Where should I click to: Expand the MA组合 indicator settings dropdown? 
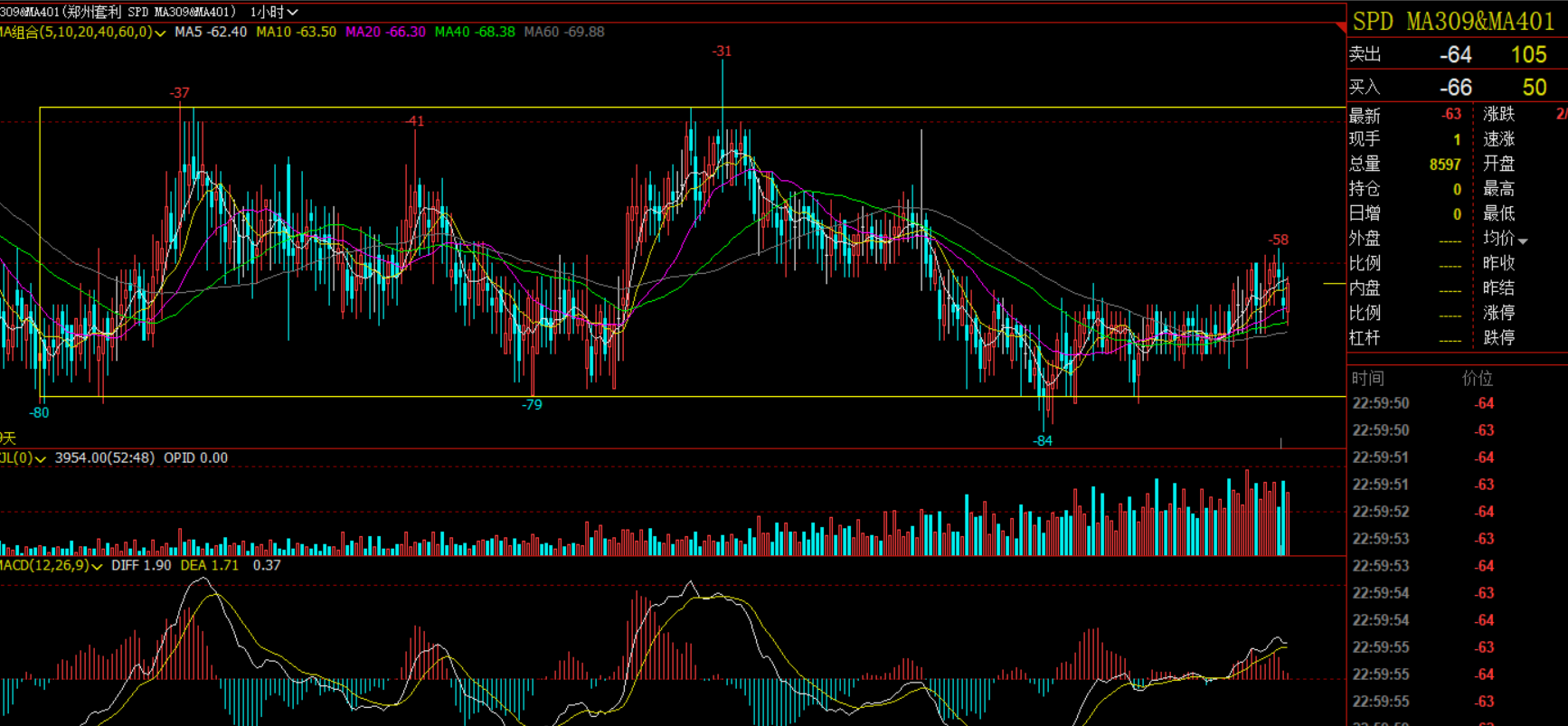tap(159, 33)
